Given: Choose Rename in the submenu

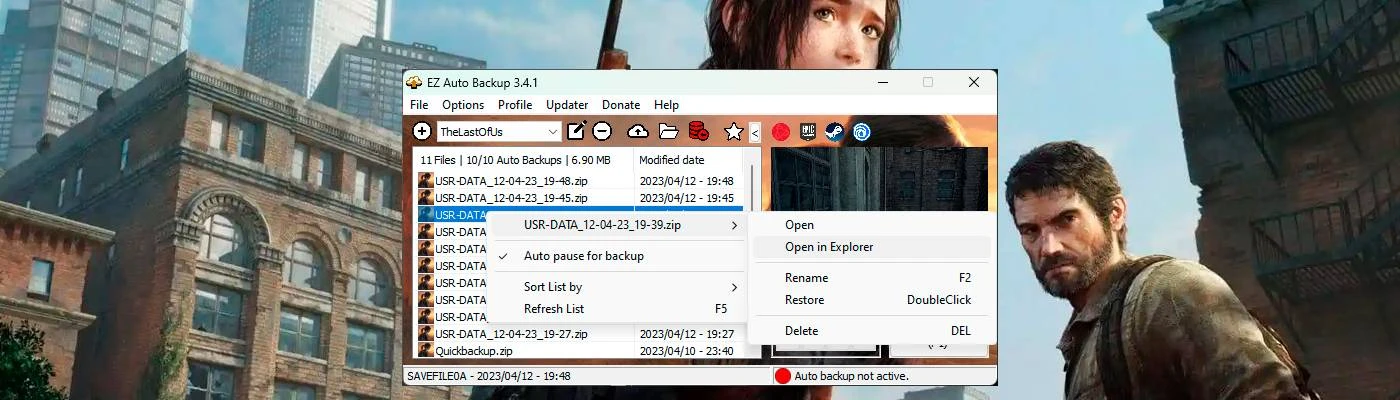Looking at the screenshot, I should 873,278.
